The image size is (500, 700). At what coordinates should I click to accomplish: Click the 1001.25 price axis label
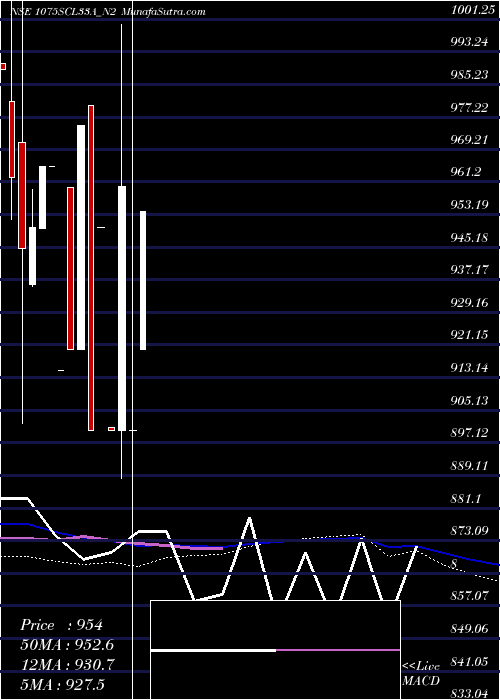(x=471, y=10)
